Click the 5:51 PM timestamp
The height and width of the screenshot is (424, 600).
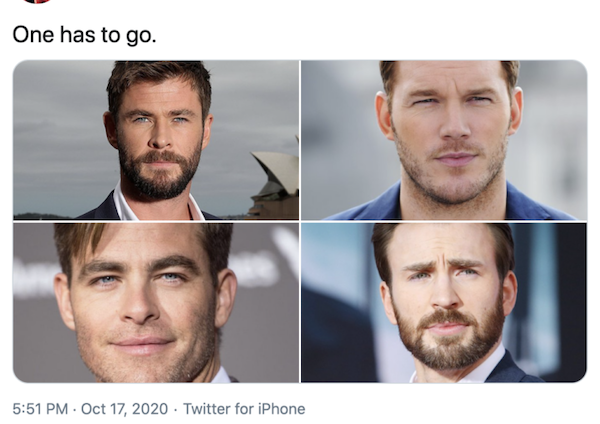click(41, 409)
